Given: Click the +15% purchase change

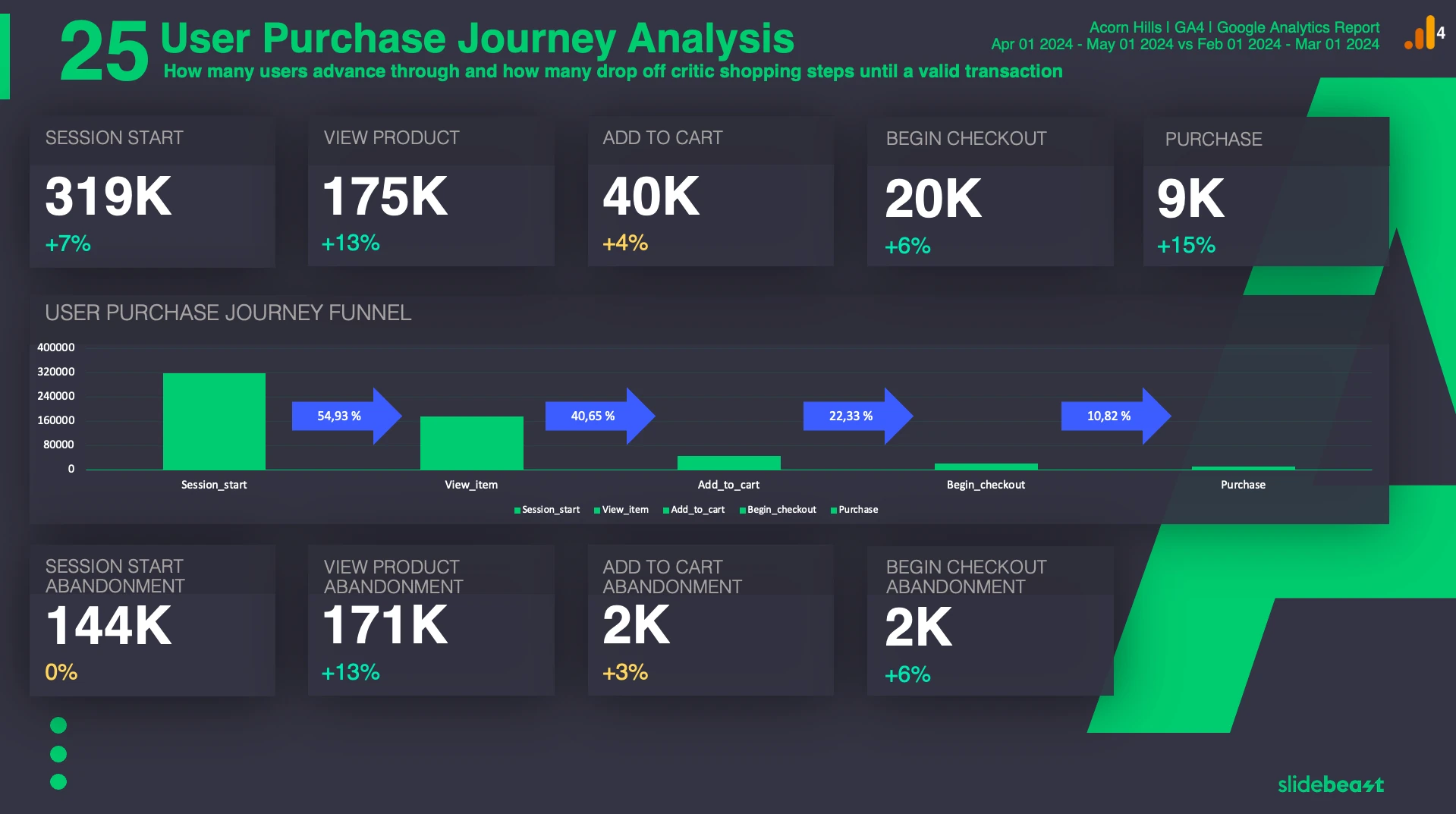Looking at the screenshot, I should coord(1186,245).
